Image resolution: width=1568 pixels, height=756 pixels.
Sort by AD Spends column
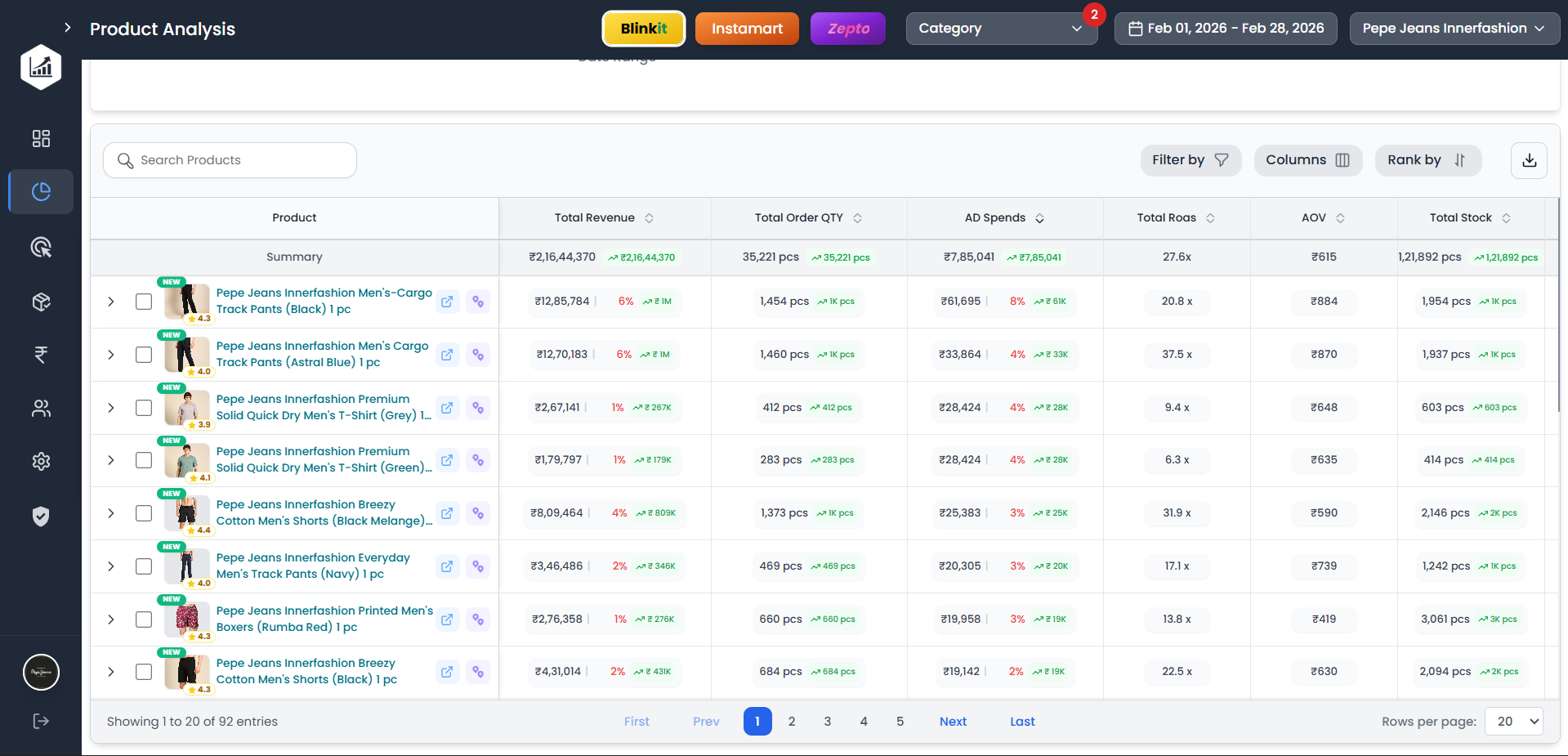pos(1039,218)
